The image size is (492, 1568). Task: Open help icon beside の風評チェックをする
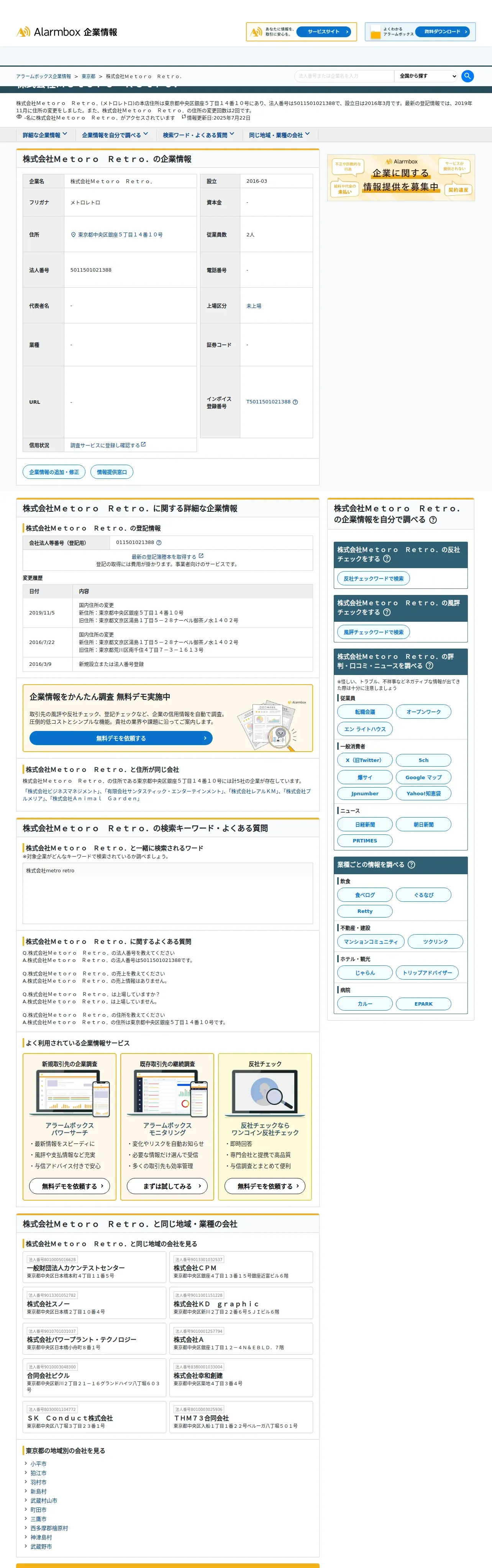pyautogui.click(x=387, y=612)
